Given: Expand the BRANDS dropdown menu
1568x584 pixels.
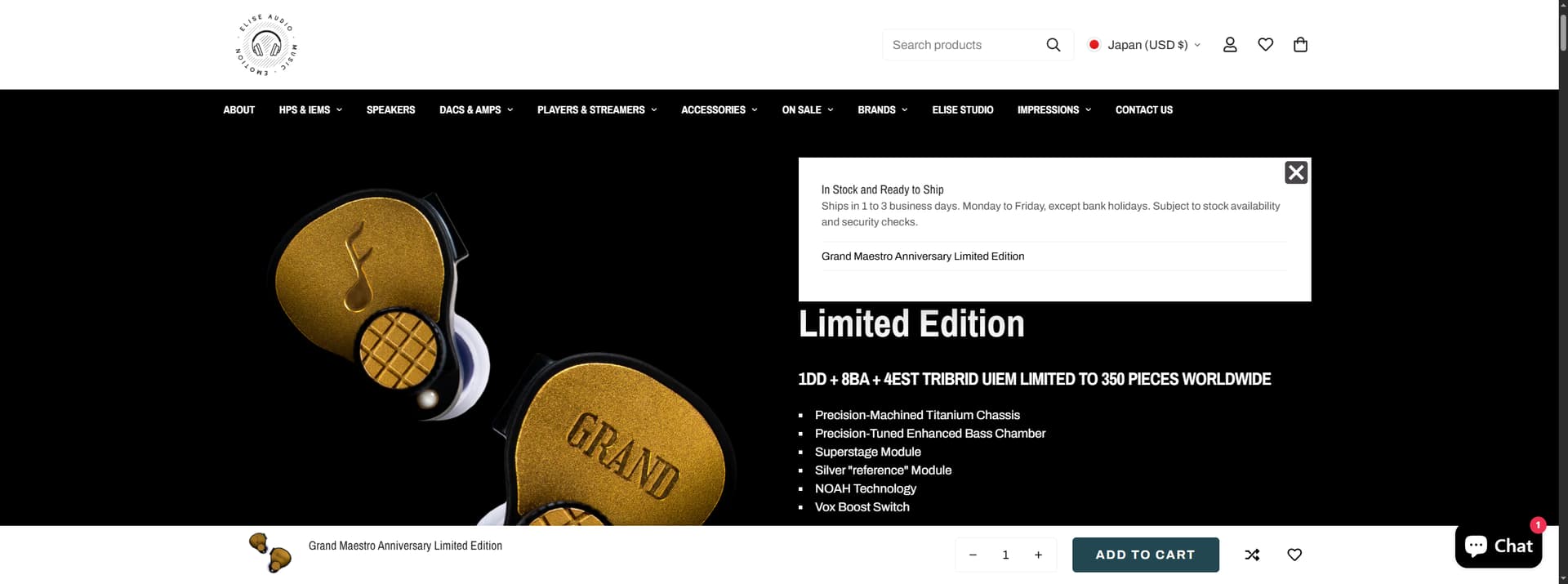Looking at the screenshot, I should [x=883, y=109].
